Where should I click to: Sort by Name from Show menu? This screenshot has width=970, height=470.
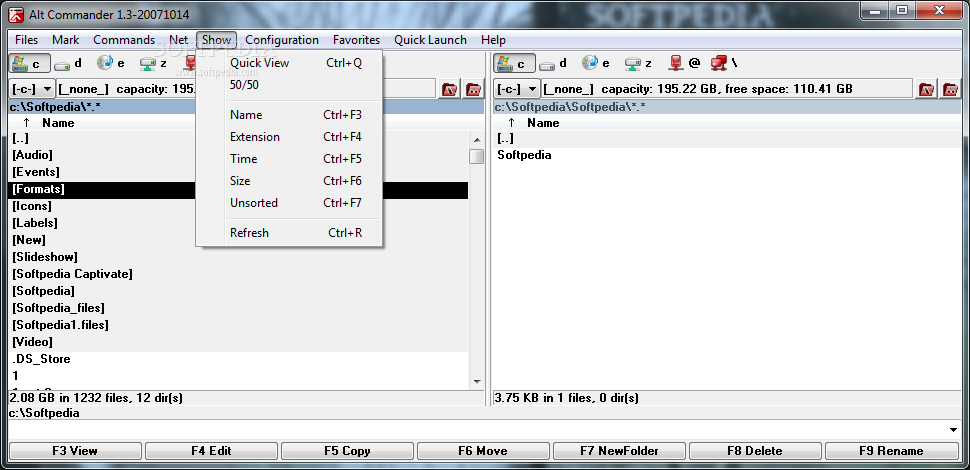289,115
